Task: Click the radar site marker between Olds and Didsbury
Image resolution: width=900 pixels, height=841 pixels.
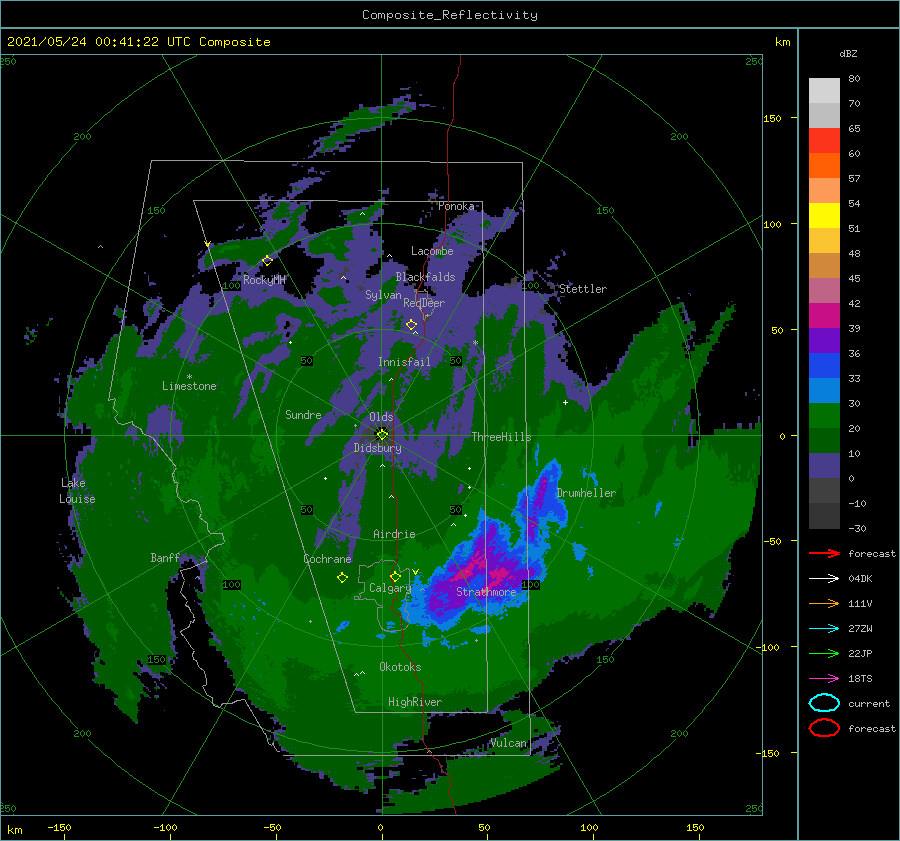Action: (382, 435)
